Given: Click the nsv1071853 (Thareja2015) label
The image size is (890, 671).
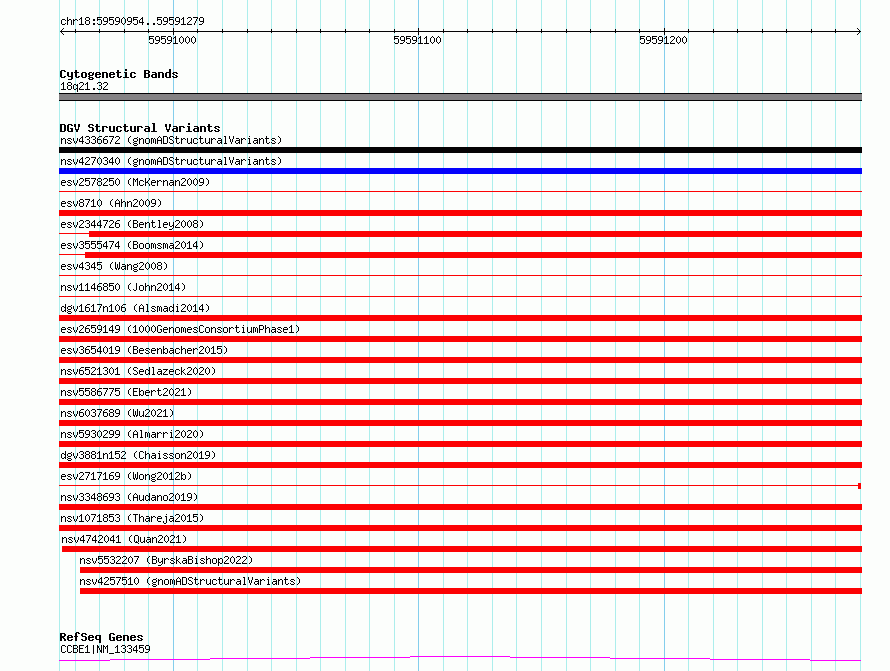Looking at the screenshot, I should (132, 518).
